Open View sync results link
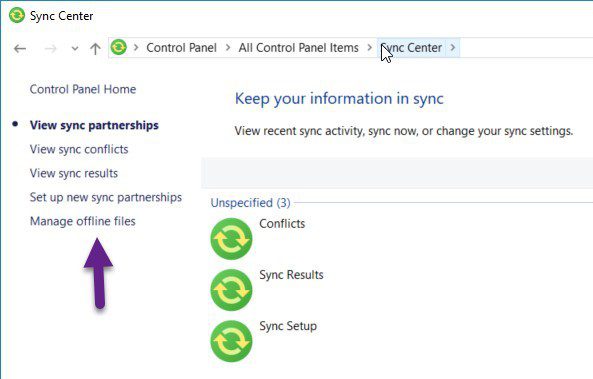The width and height of the screenshot is (593, 379). click(74, 173)
